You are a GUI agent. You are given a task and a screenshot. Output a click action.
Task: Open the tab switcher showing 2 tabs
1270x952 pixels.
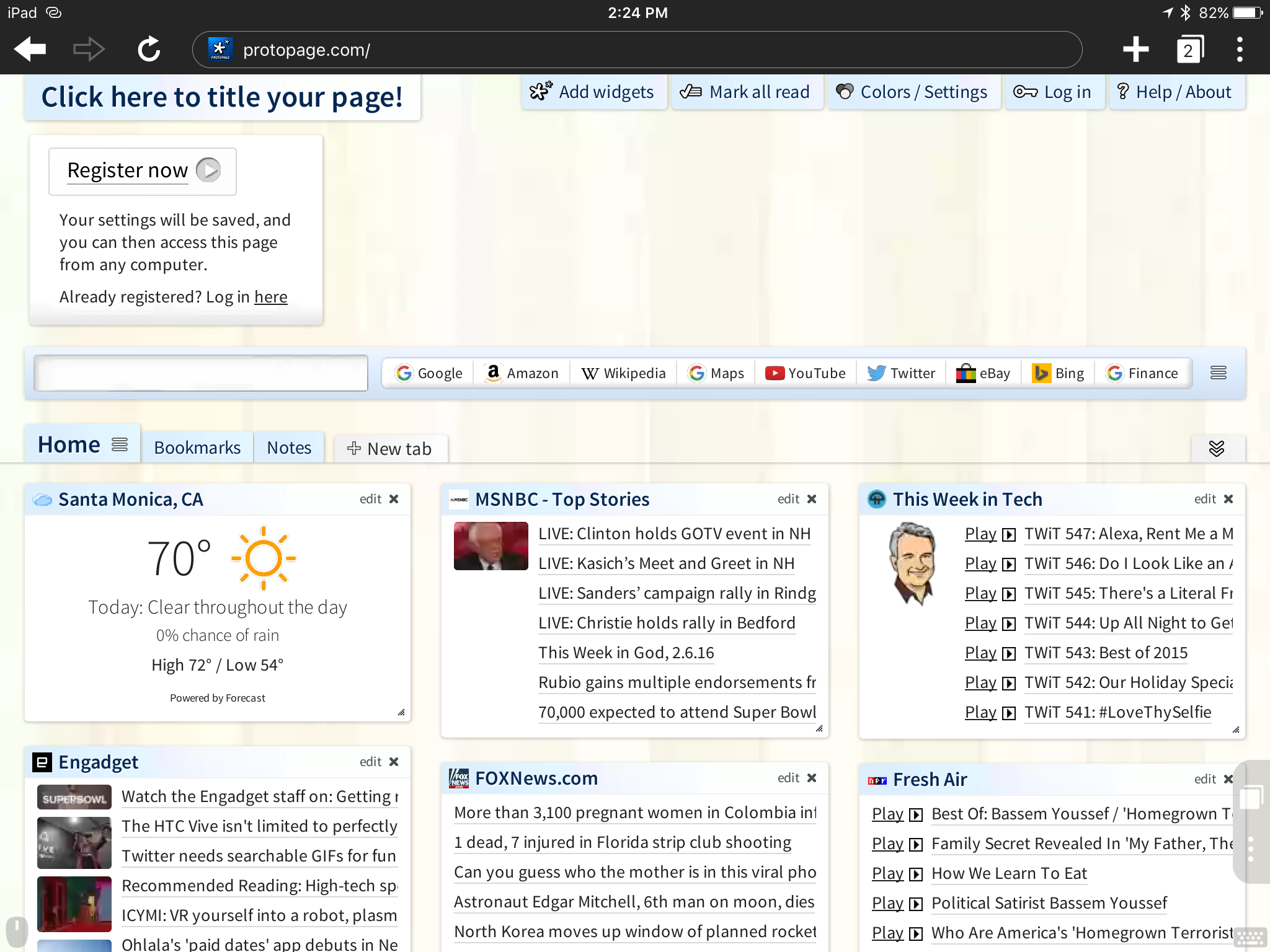click(1189, 49)
